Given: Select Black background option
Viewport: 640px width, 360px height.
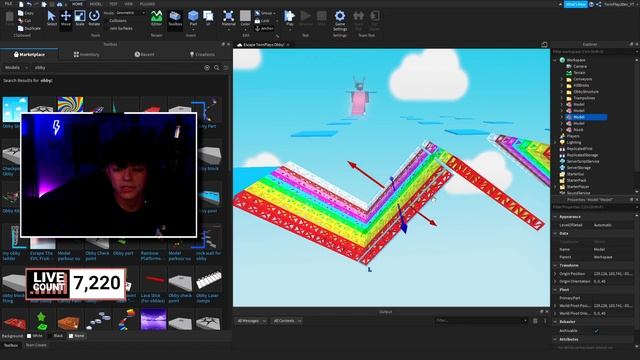Looking at the screenshot, I should (x=55, y=336).
